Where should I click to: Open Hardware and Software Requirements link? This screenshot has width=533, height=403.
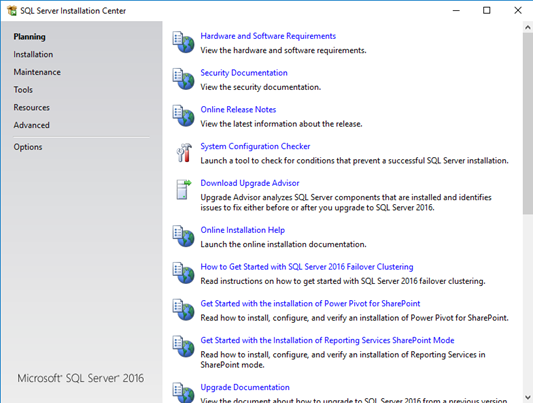click(x=268, y=36)
